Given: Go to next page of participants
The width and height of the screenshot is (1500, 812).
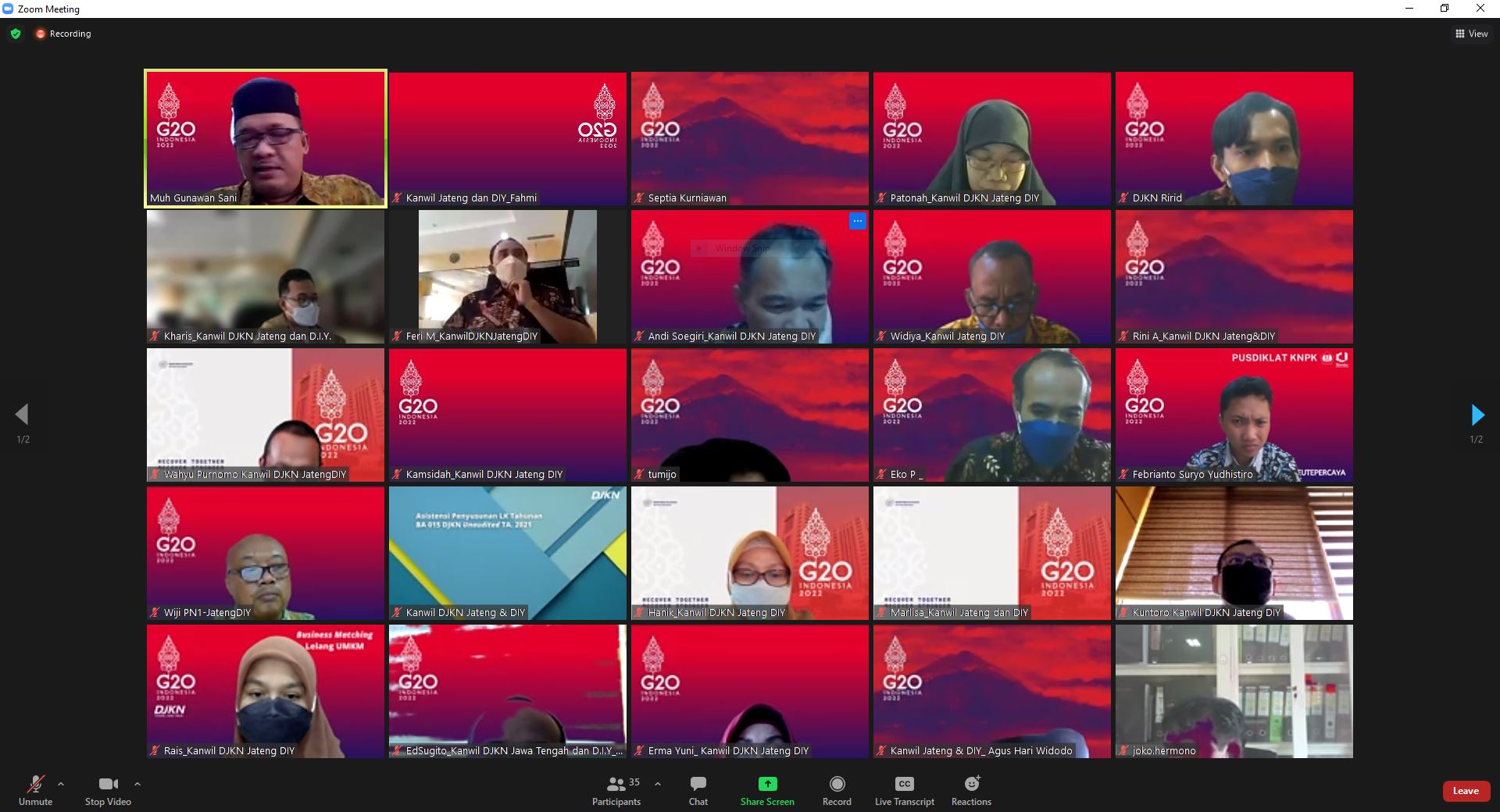Looking at the screenshot, I should point(1477,415).
